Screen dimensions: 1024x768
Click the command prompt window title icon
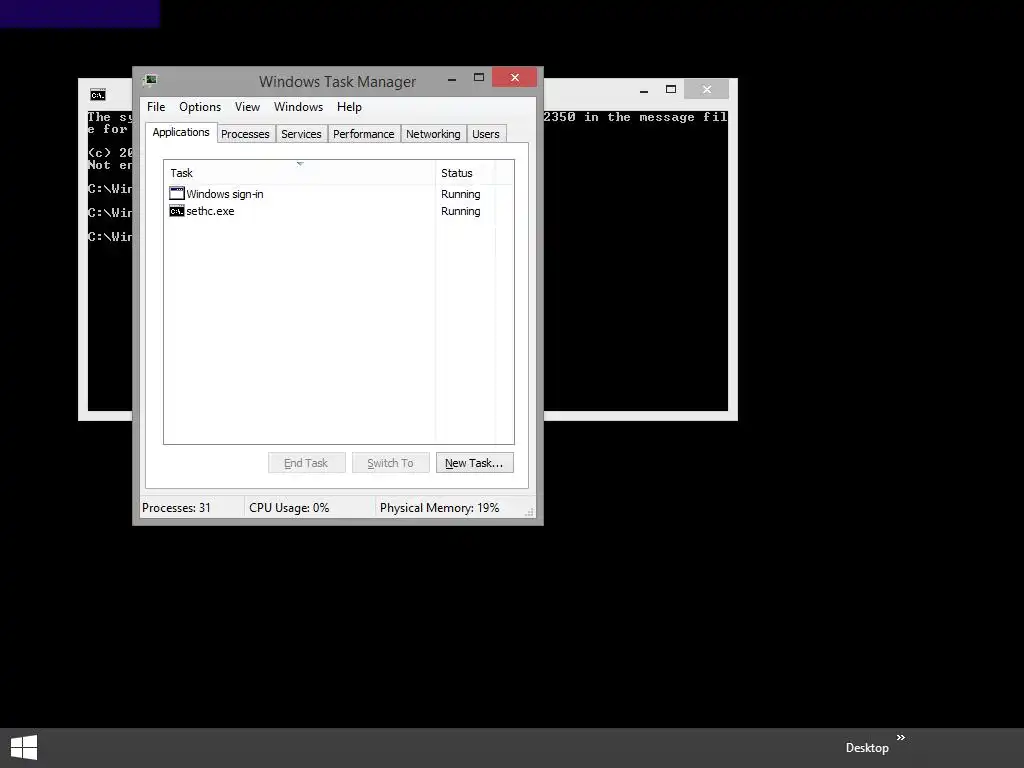(x=98, y=95)
